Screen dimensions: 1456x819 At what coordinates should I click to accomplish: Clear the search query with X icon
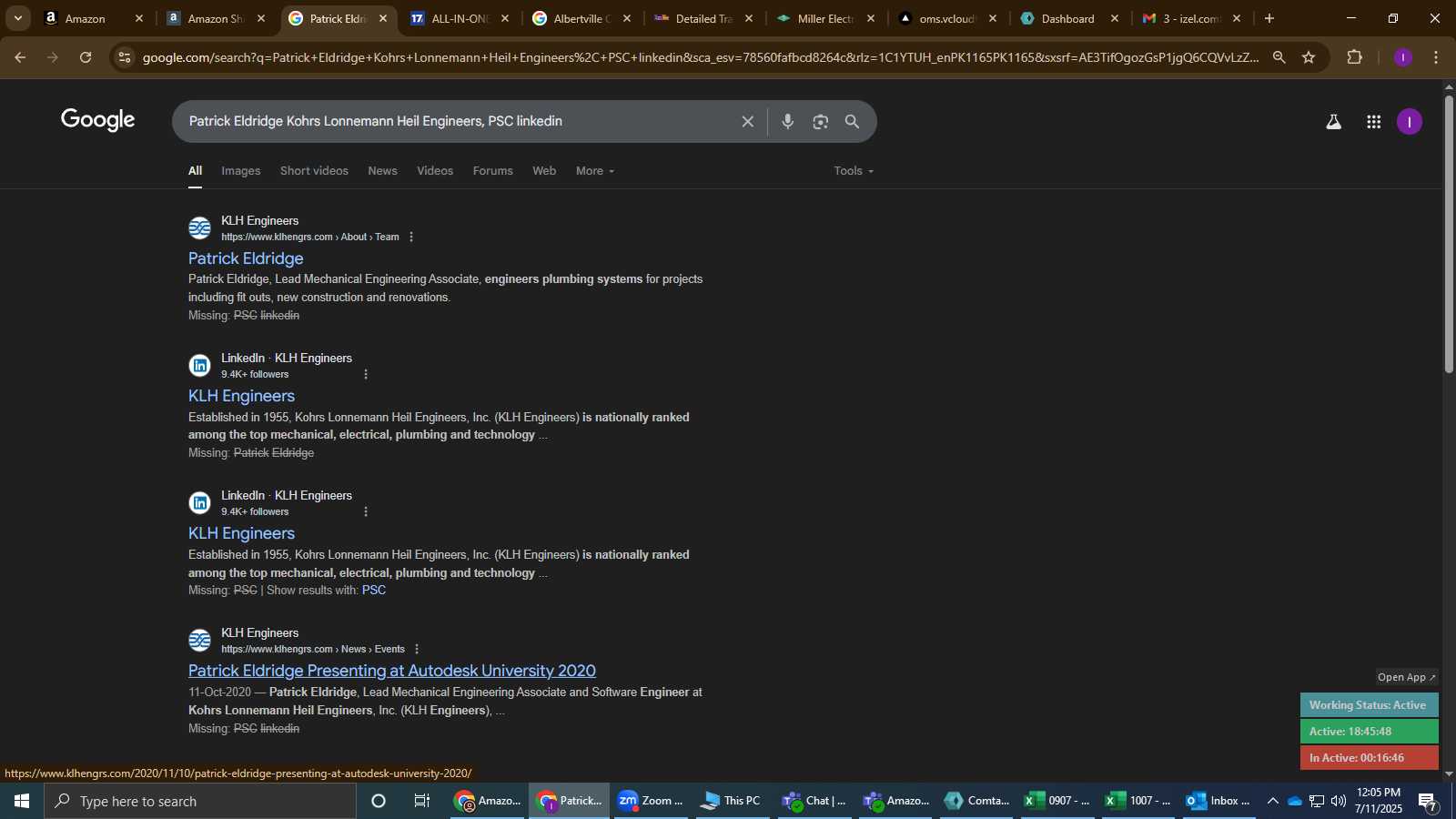pyautogui.click(x=747, y=121)
